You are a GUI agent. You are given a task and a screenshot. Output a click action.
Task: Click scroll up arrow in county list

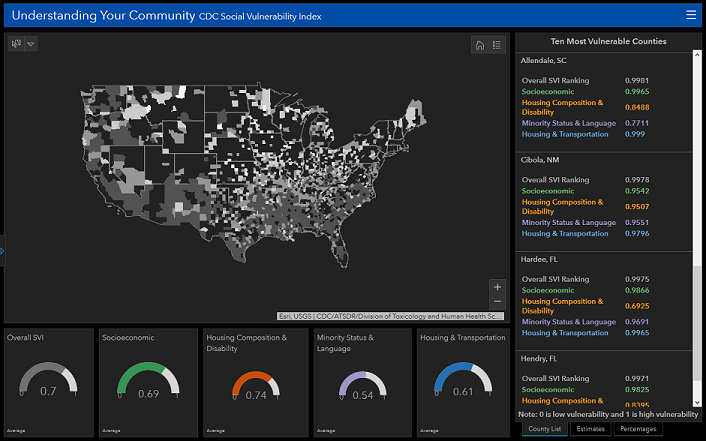[x=697, y=55]
